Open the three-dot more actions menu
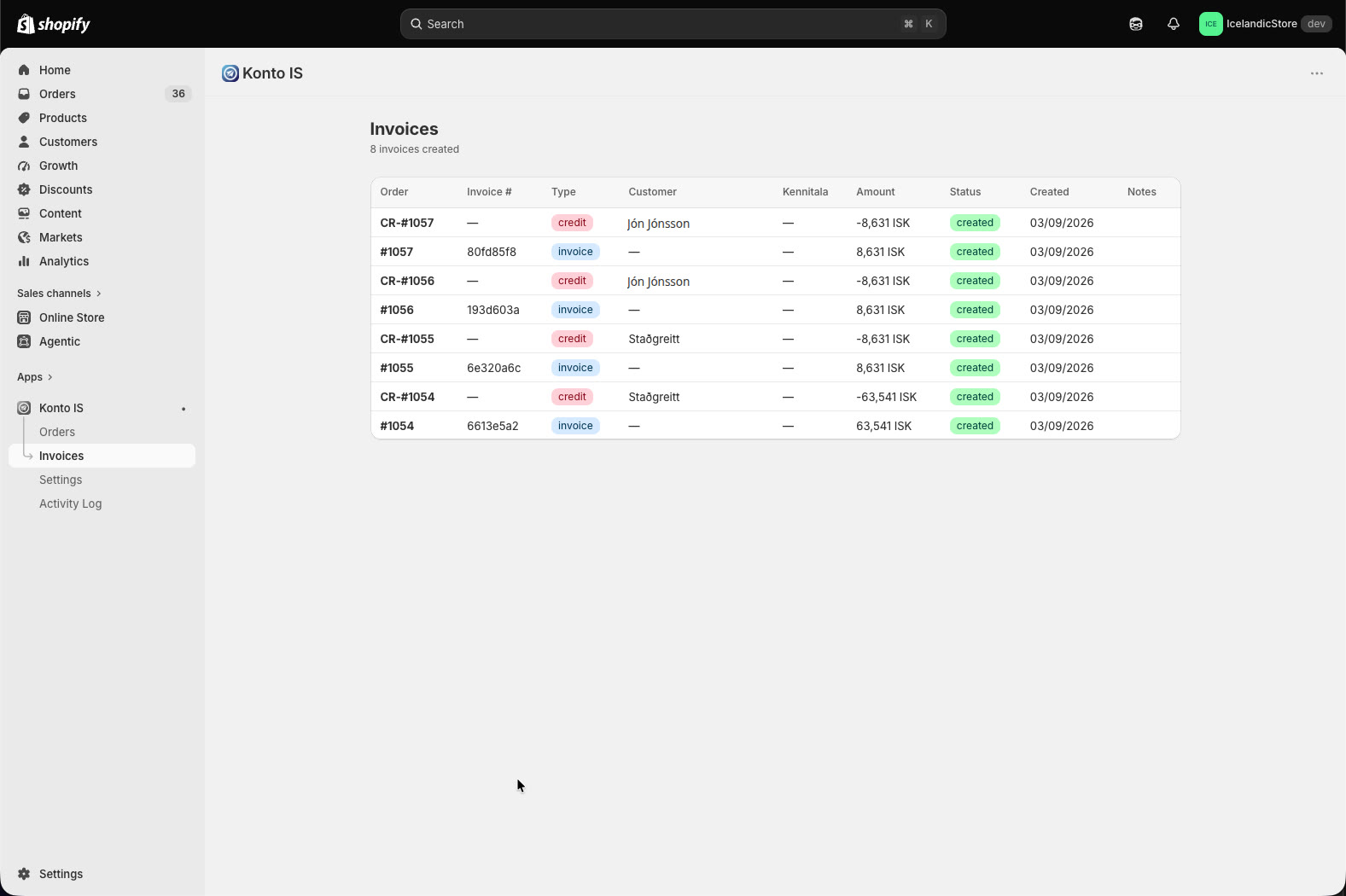Image resolution: width=1346 pixels, height=896 pixels. [1317, 73]
